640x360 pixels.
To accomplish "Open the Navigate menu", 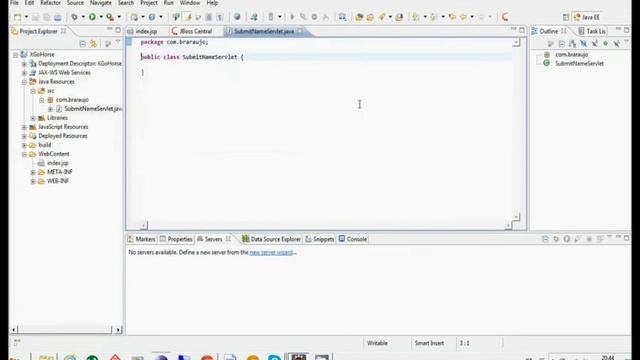I will [101, 3].
